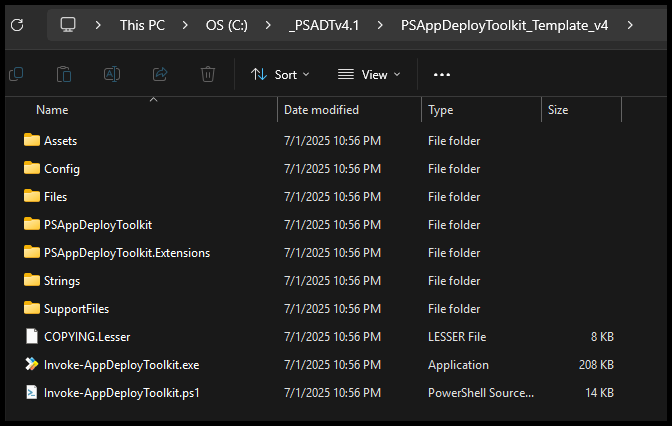Click the monitor icon in address bar
672x426 pixels.
tap(68, 24)
